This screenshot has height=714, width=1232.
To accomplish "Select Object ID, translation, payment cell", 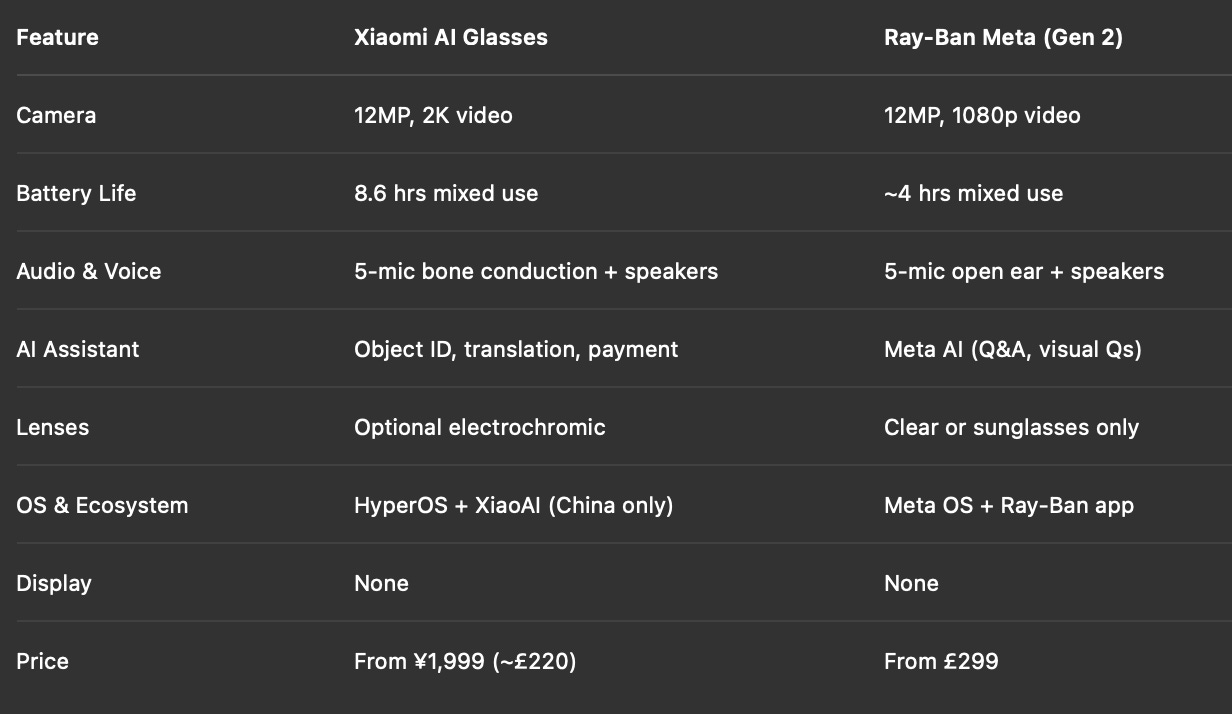I will (515, 350).
